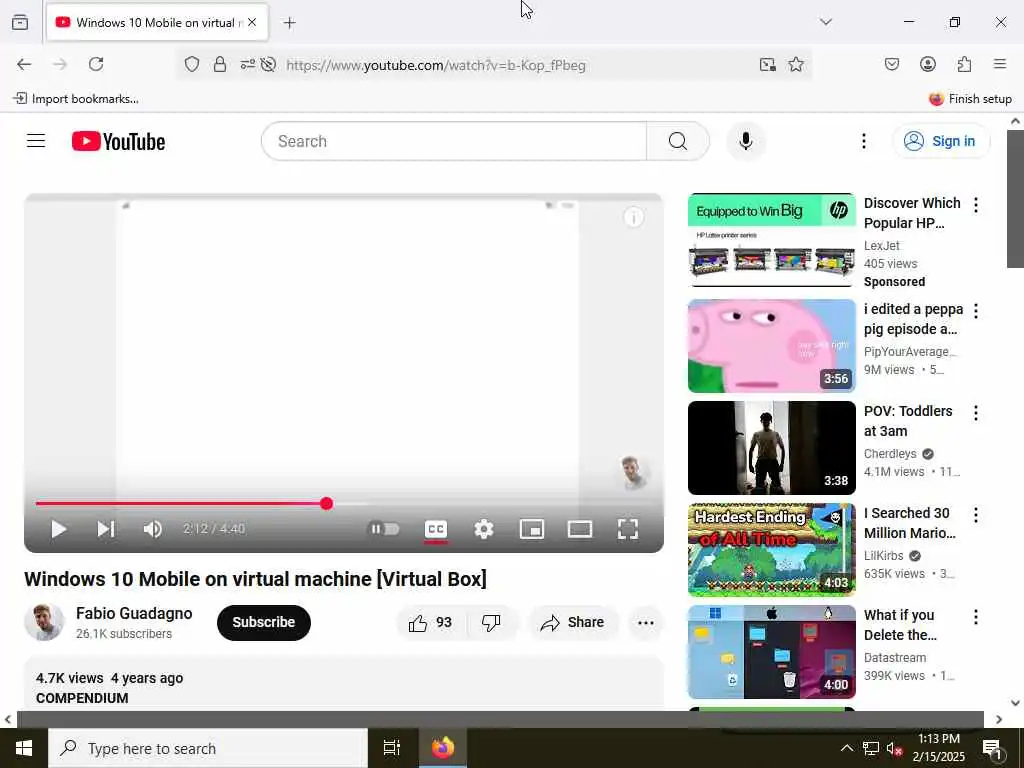
Task: Open the YouTube guide hamburger menu
Action: coord(36,141)
